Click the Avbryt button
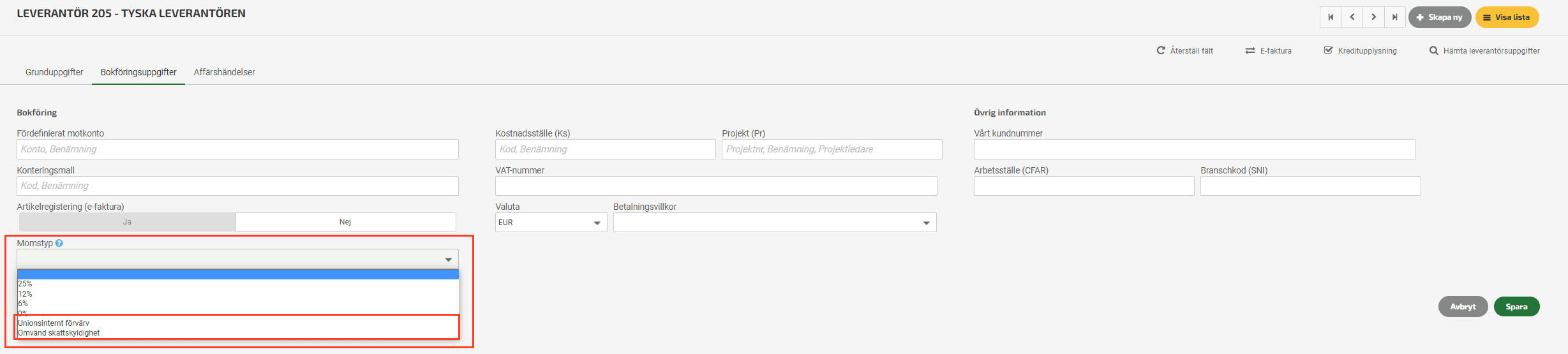The width and height of the screenshot is (1568, 354). [x=1463, y=307]
